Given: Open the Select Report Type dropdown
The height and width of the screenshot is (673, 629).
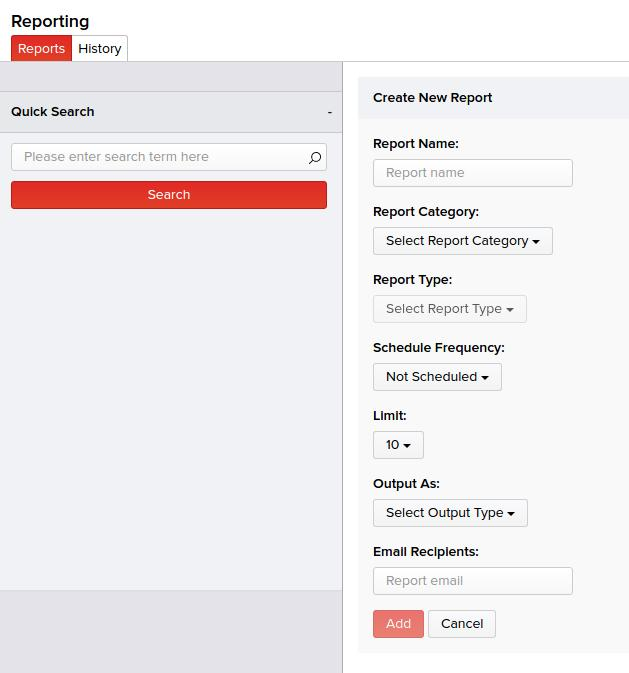Looking at the screenshot, I should 449,309.
